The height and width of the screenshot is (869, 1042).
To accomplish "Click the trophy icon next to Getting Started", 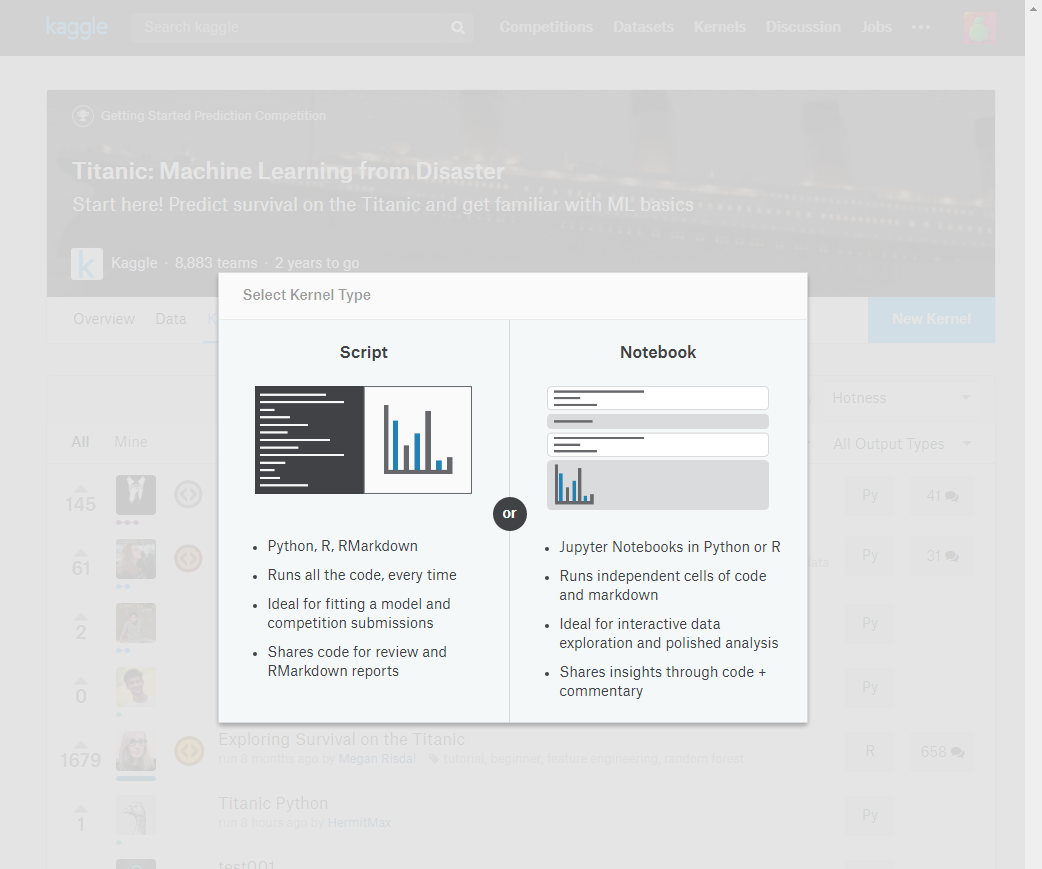I will coord(83,115).
